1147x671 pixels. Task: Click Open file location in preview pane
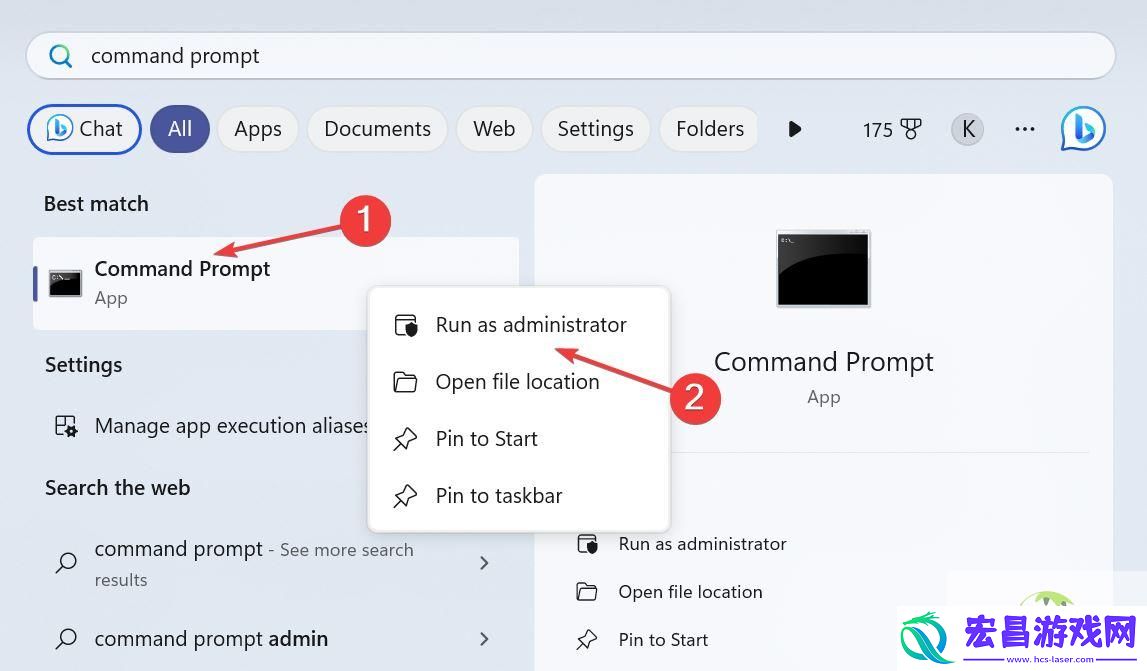(x=691, y=592)
